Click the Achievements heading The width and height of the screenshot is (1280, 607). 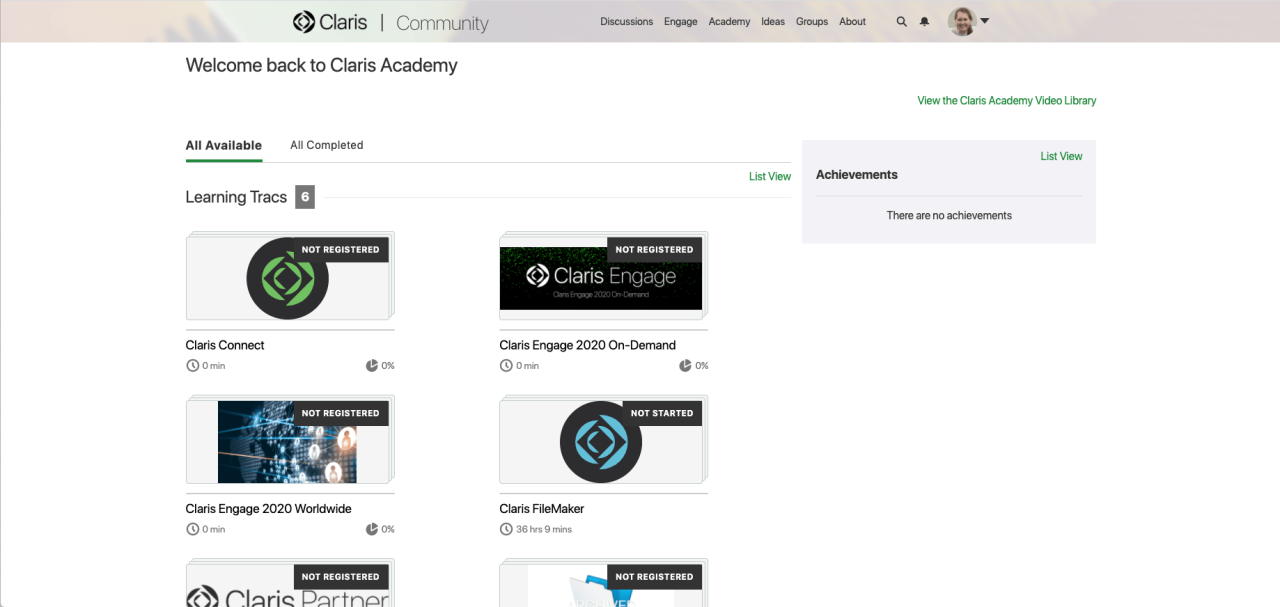857,175
